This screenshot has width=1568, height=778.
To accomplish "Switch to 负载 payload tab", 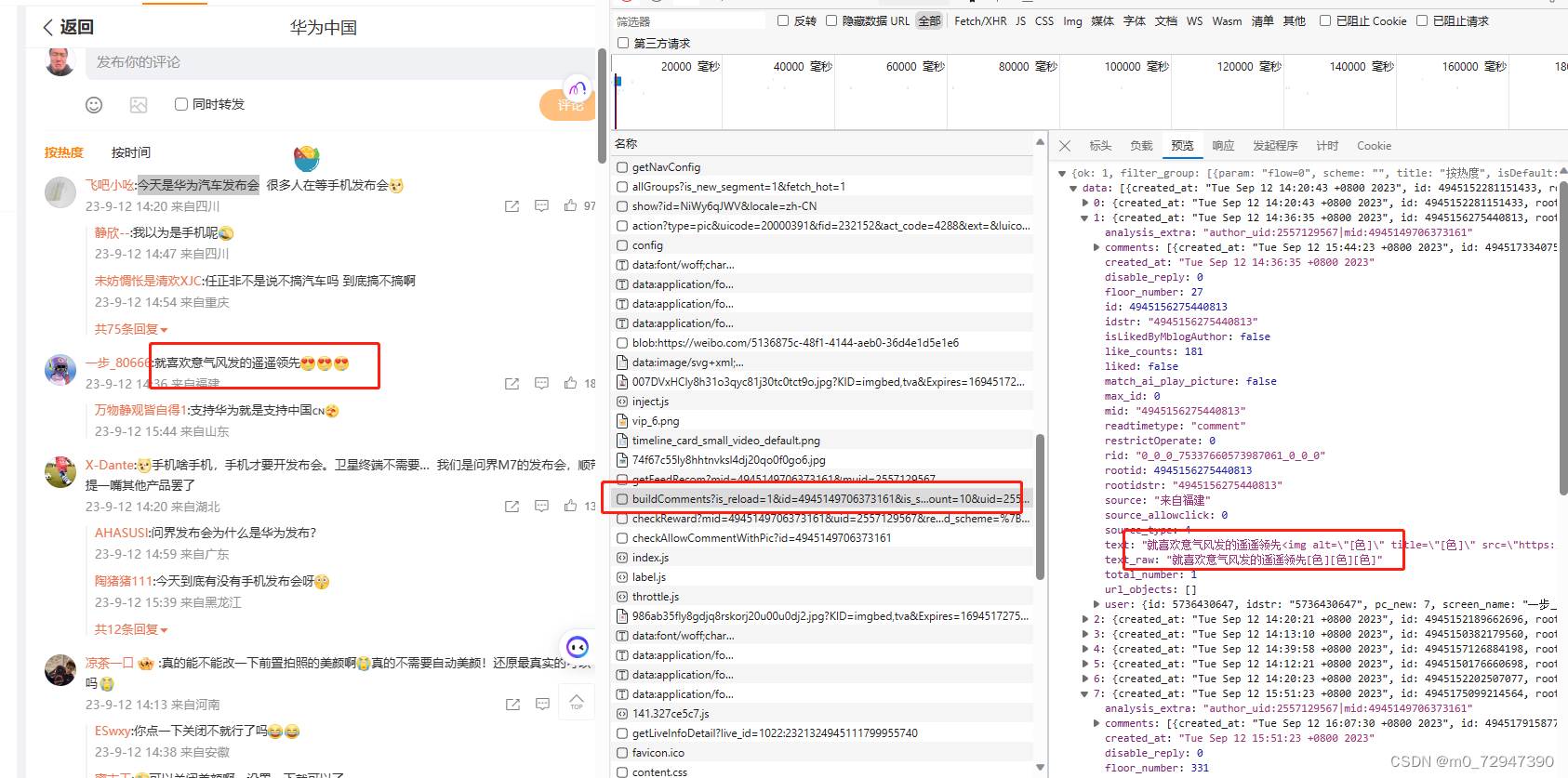I will pos(1141,146).
